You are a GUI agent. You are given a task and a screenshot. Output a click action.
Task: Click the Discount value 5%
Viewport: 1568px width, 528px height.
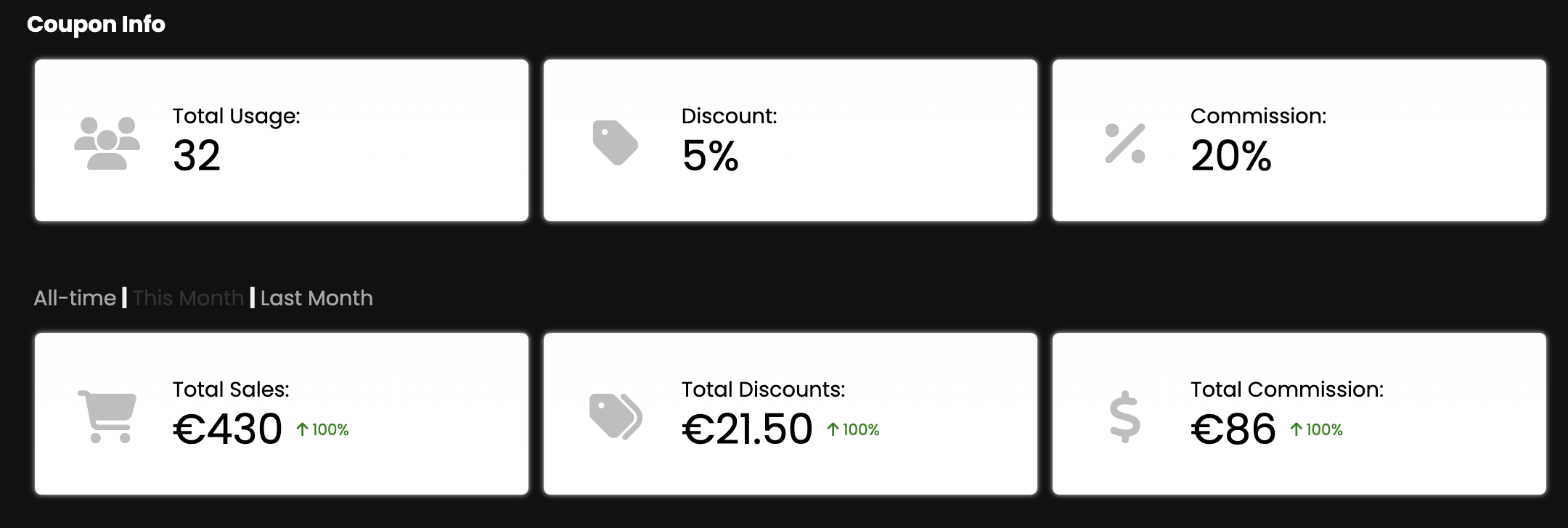[x=710, y=156]
